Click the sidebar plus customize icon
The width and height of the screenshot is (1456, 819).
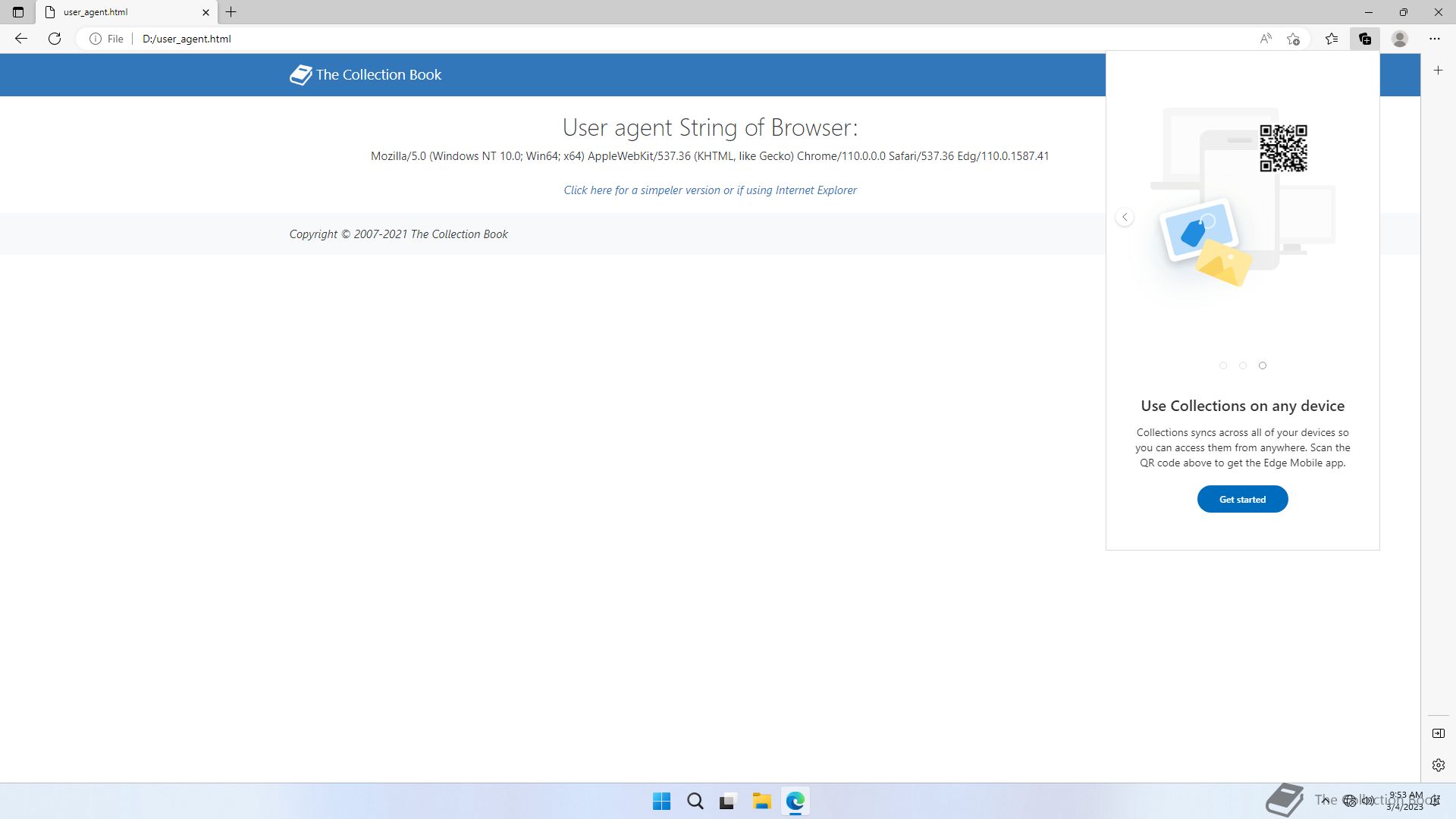click(x=1438, y=71)
